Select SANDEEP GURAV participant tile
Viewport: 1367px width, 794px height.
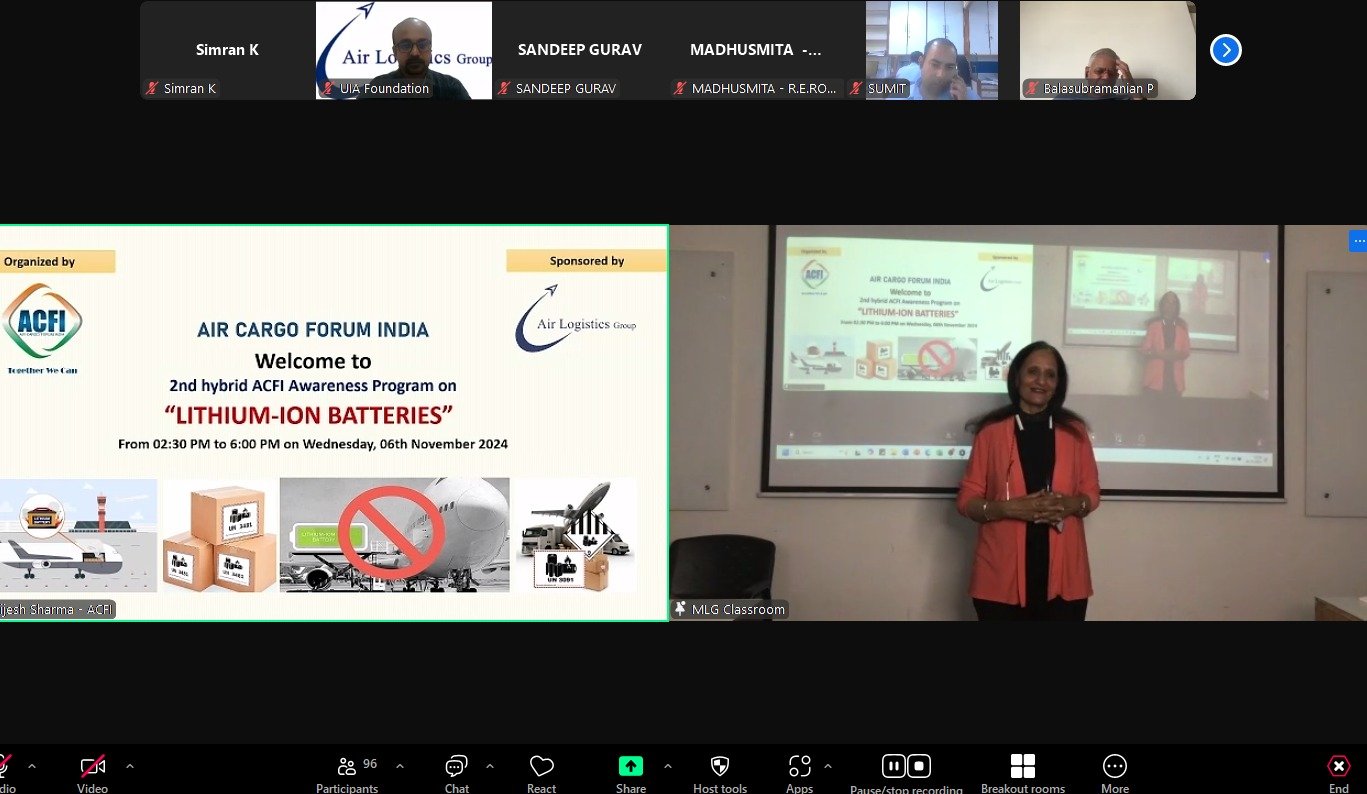(x=580, y=50)
